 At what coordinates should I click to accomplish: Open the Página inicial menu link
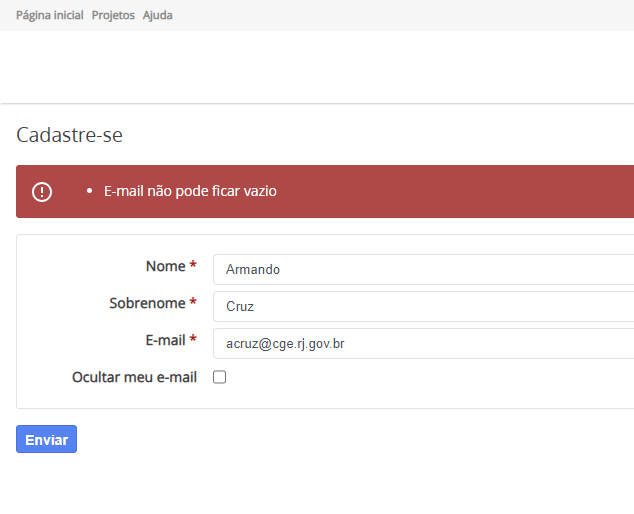tap(50, 15)
